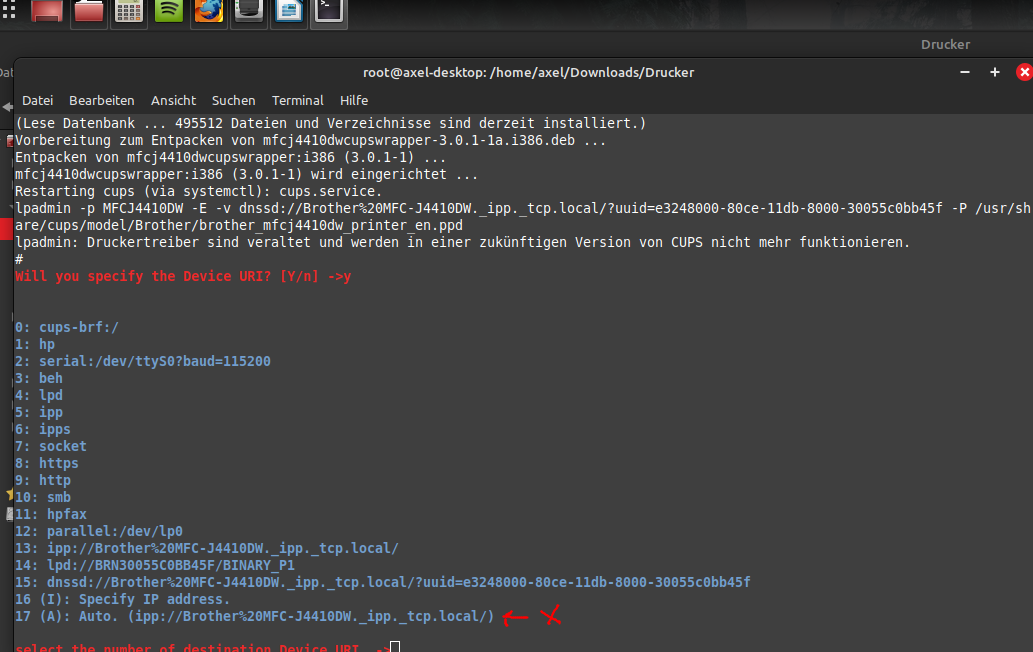Viewport: 1033px width, 652px height.
Task: Click the 'lpadmin: Druckertreiber sind veraltet' warning line
Action: tap(462, 242)
